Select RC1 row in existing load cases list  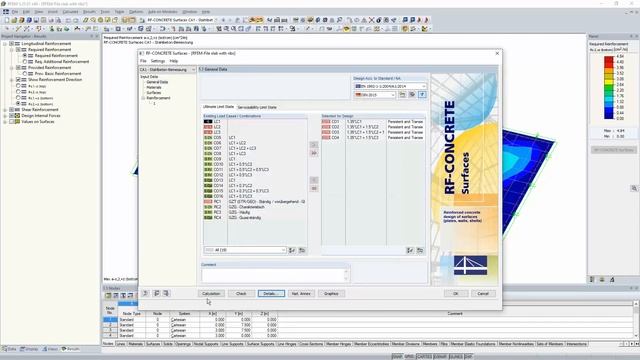click(x=255, y=202)
